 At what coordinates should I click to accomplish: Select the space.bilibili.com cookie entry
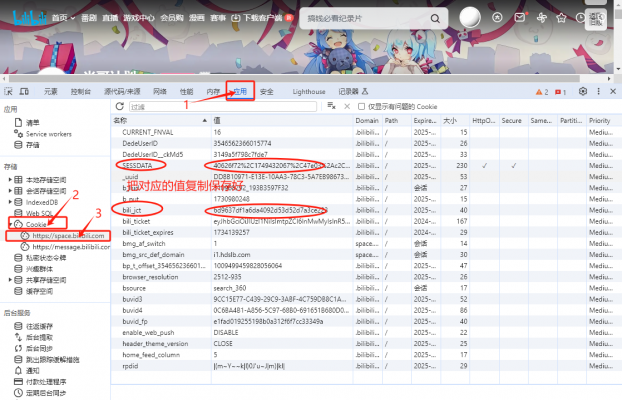[x=70, y=235]
